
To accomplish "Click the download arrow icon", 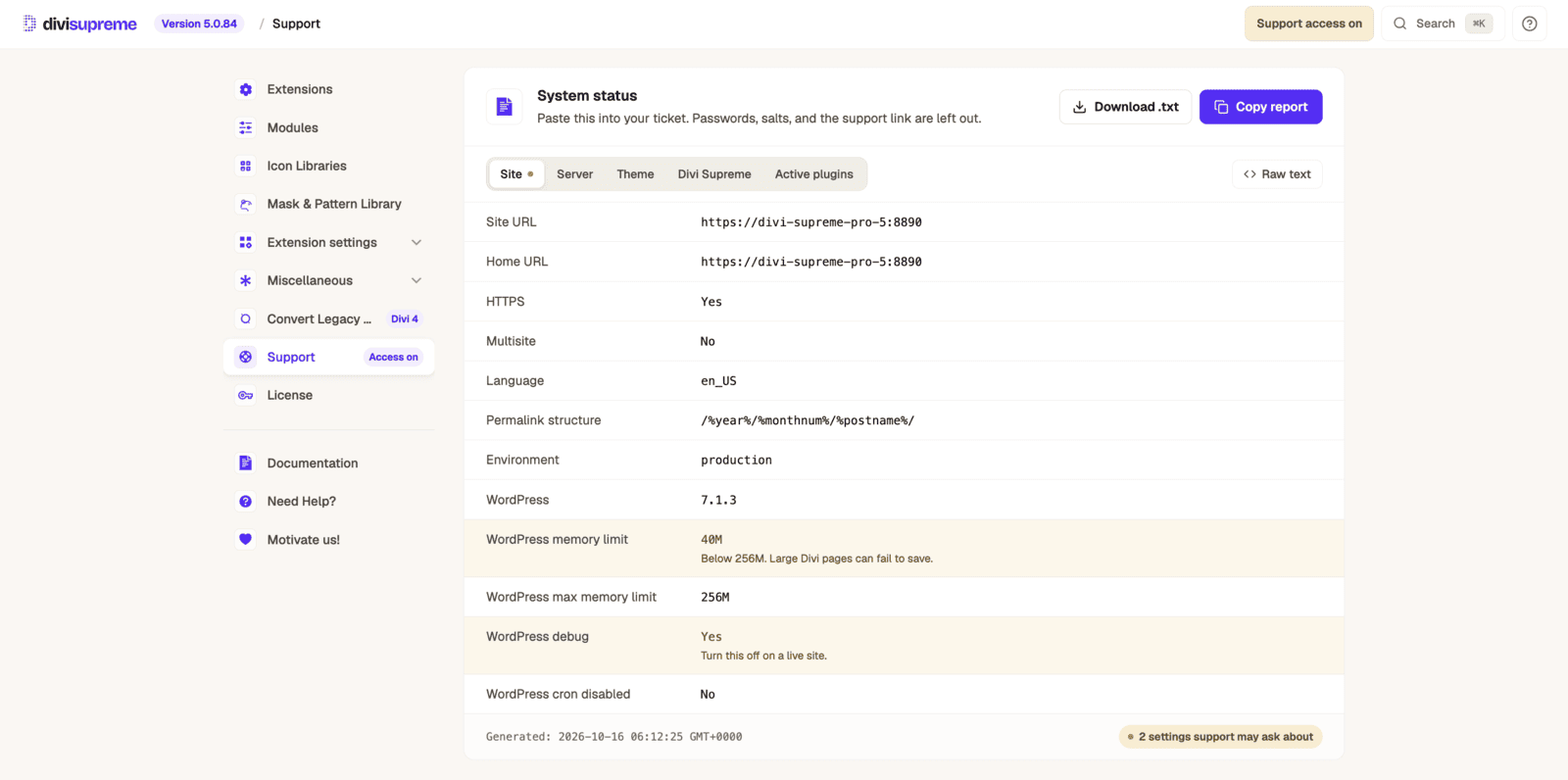I will (x=1079, y=107).
